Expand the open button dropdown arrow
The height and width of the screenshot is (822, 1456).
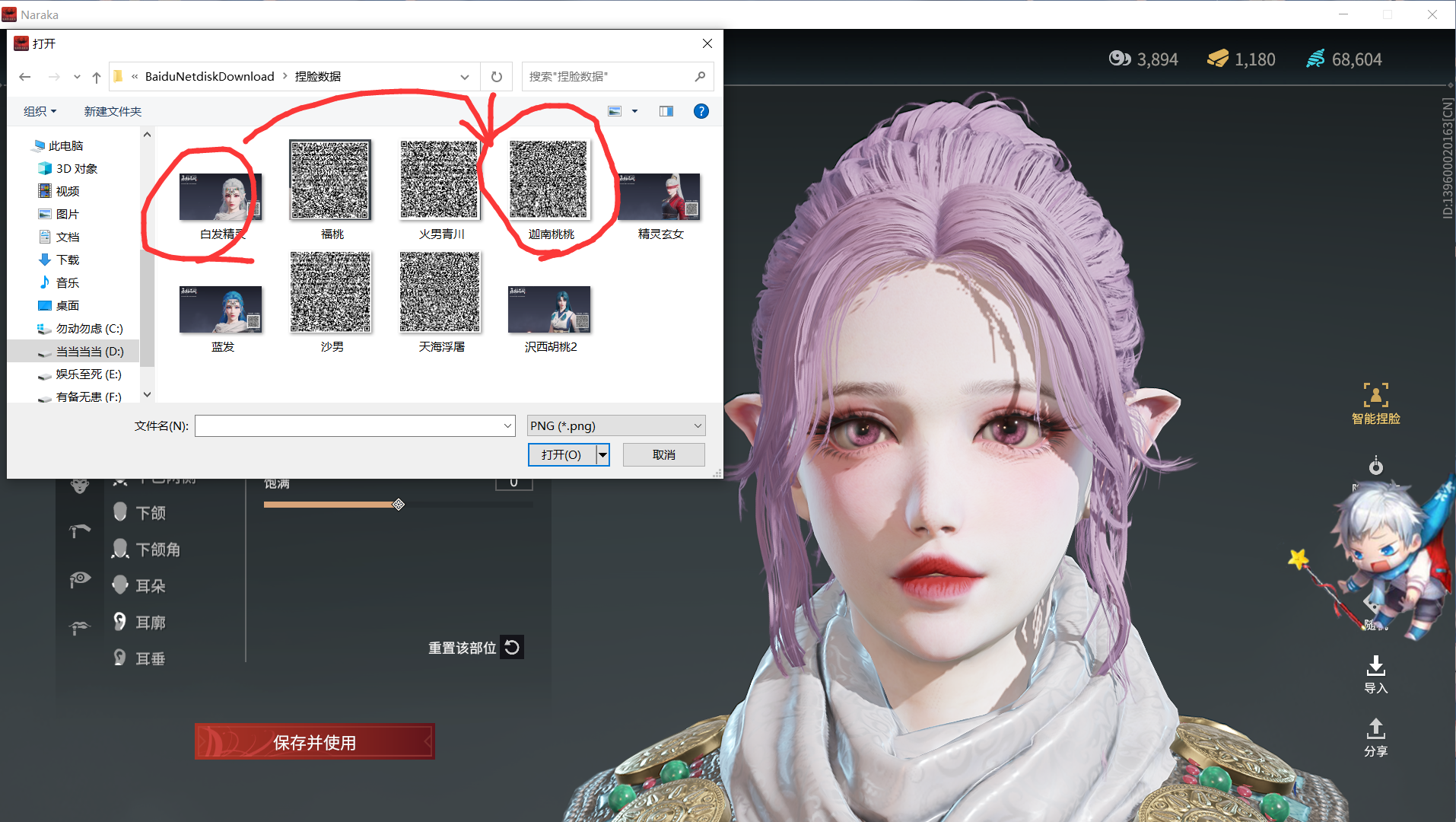[x=603, y=454]
